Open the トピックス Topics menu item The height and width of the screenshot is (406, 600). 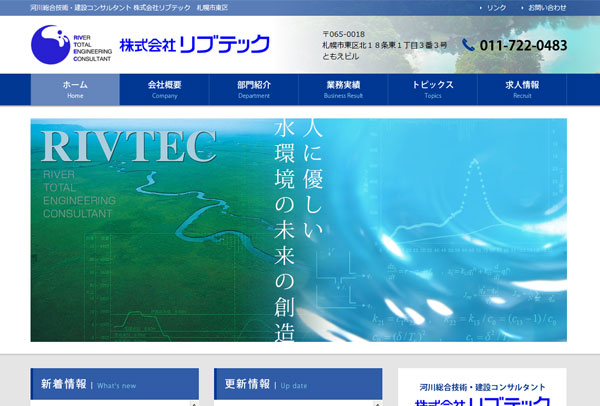(x=433, y=89)
